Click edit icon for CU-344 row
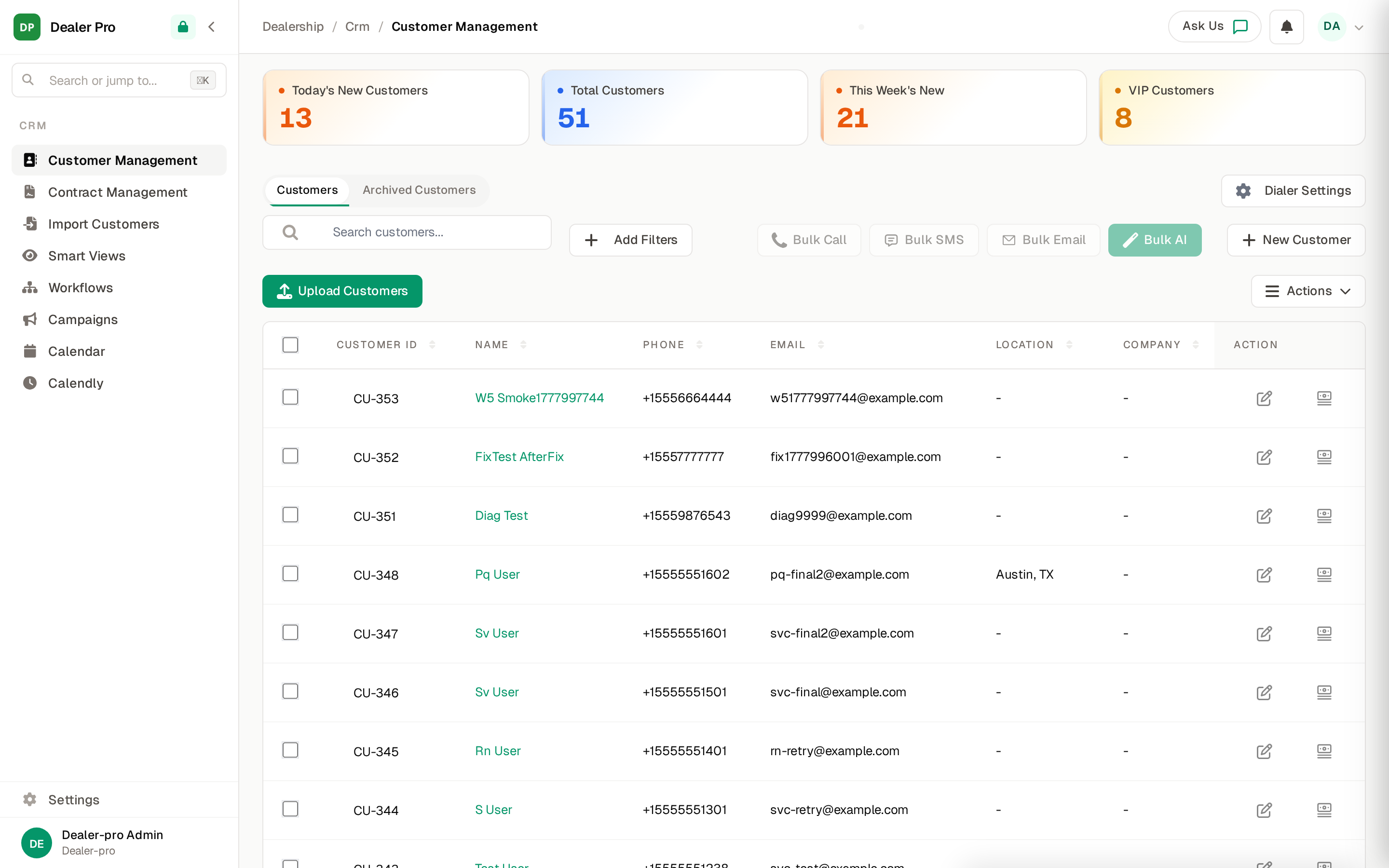The height and width of the screenshot is (868, 1389). coord(1264,810)
